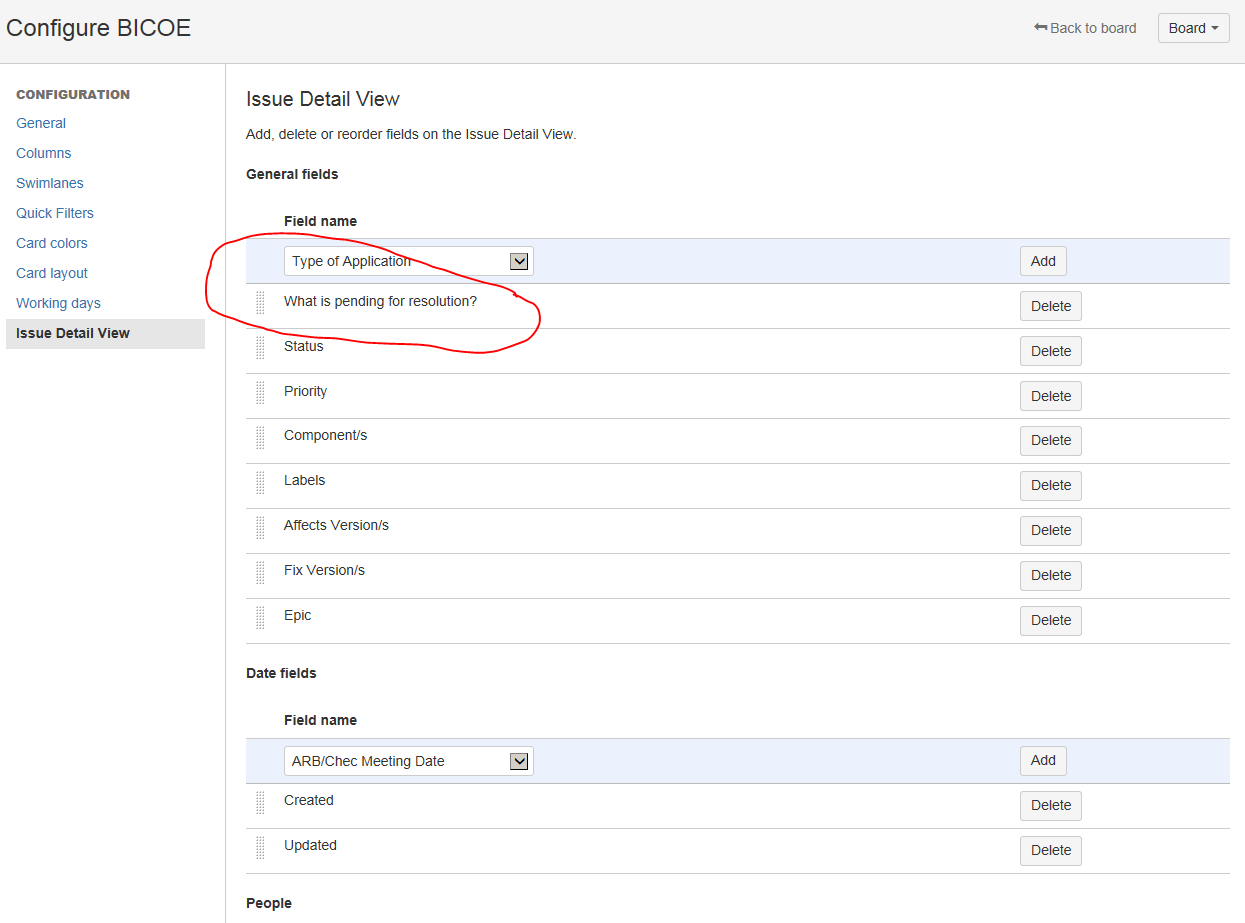Click the drag handle for Labels

[260, 483]
